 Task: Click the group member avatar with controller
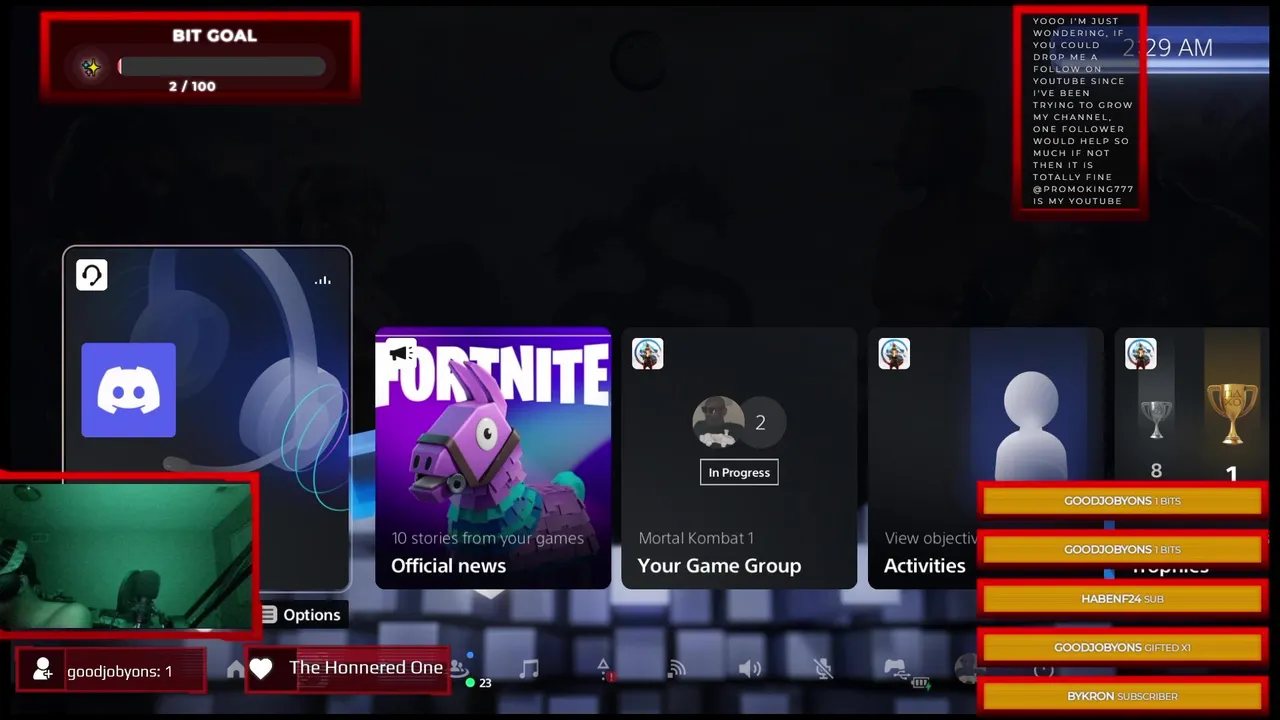718,421
